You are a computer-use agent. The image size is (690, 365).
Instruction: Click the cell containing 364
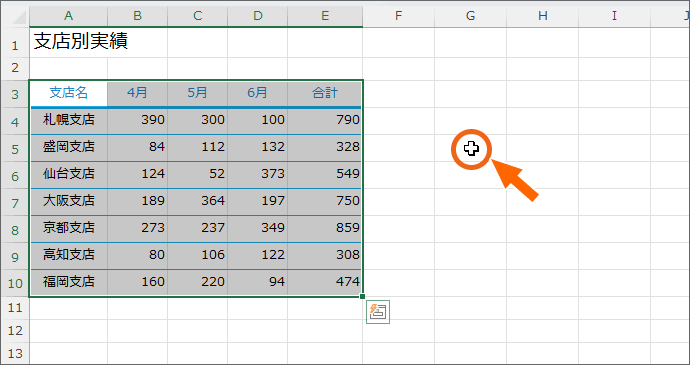click(198, 202)
